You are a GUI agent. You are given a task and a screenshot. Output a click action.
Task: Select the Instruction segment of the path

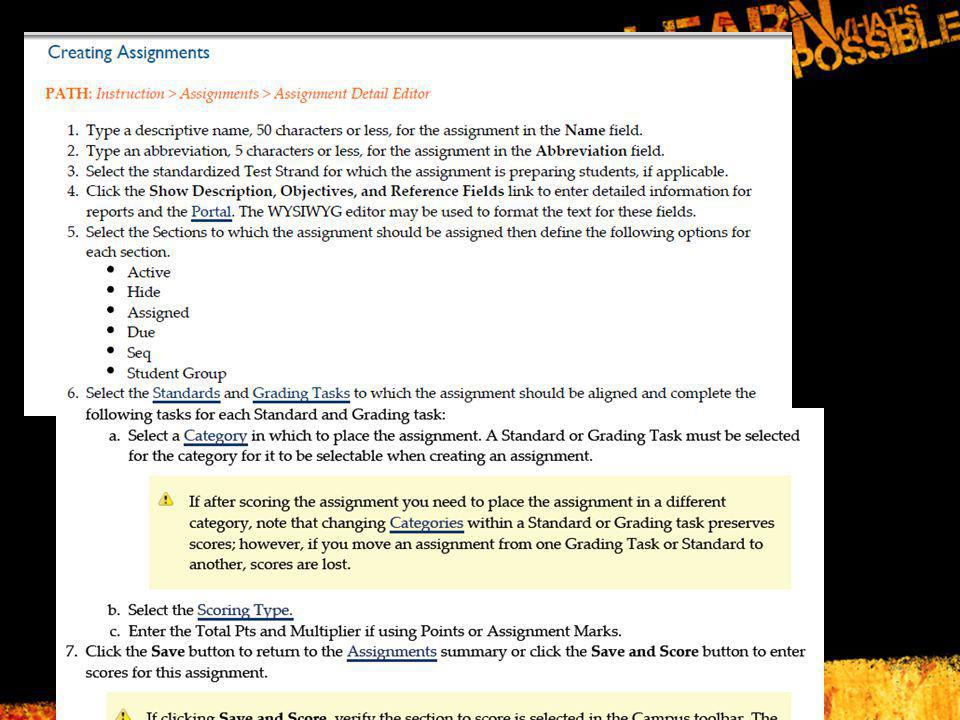pos(130,94)
